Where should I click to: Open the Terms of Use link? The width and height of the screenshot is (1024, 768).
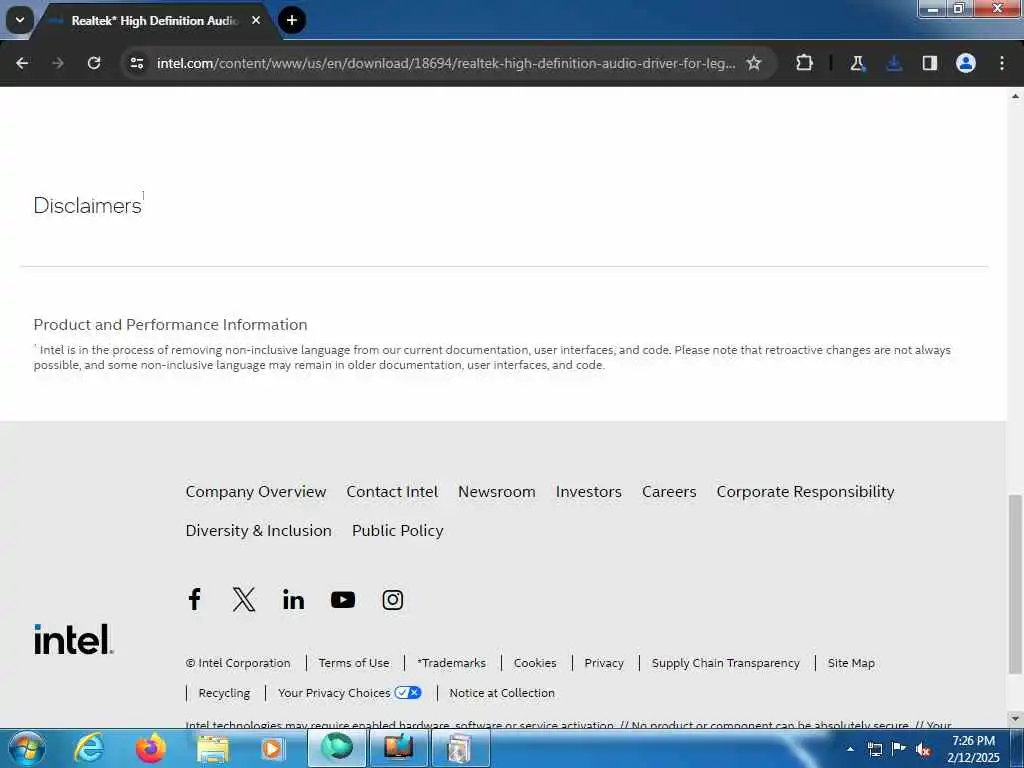[354, 663]
